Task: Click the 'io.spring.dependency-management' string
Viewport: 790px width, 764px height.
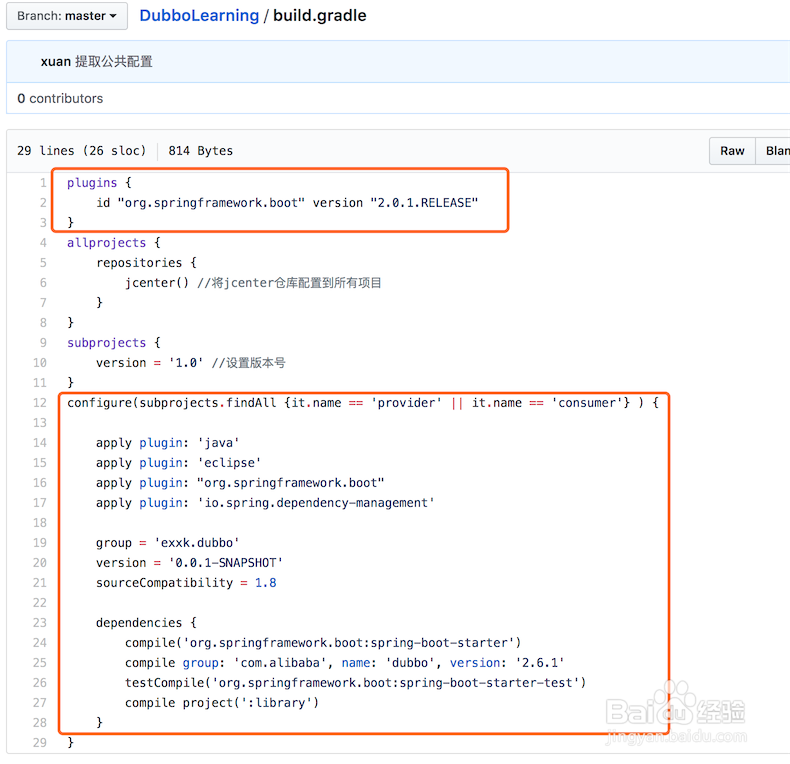Action: 316,503
